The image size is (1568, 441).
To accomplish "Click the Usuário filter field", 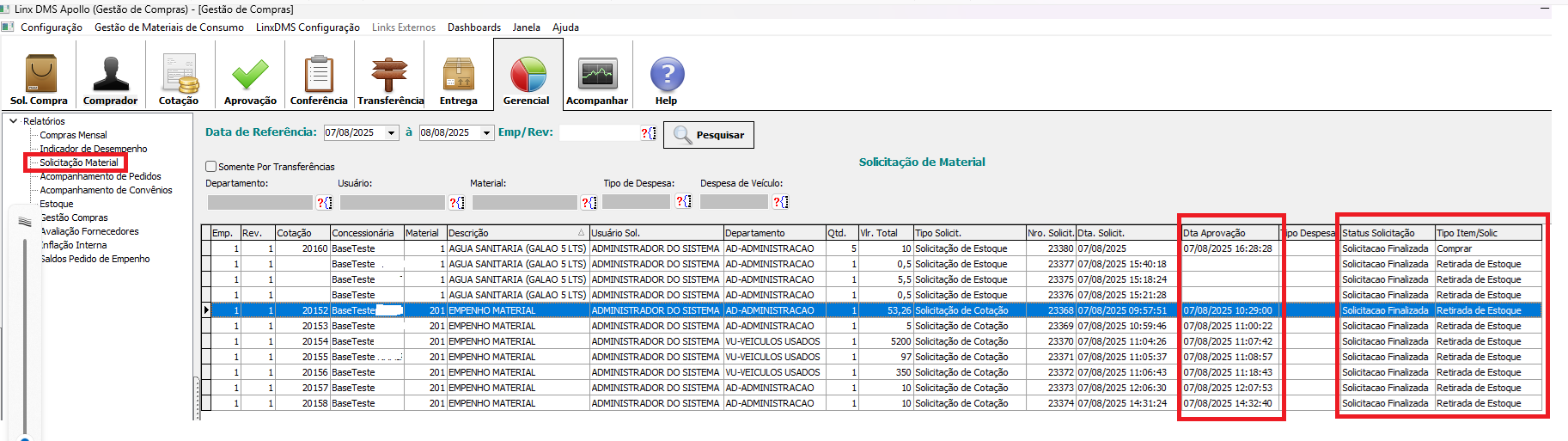I will point(393,202).
